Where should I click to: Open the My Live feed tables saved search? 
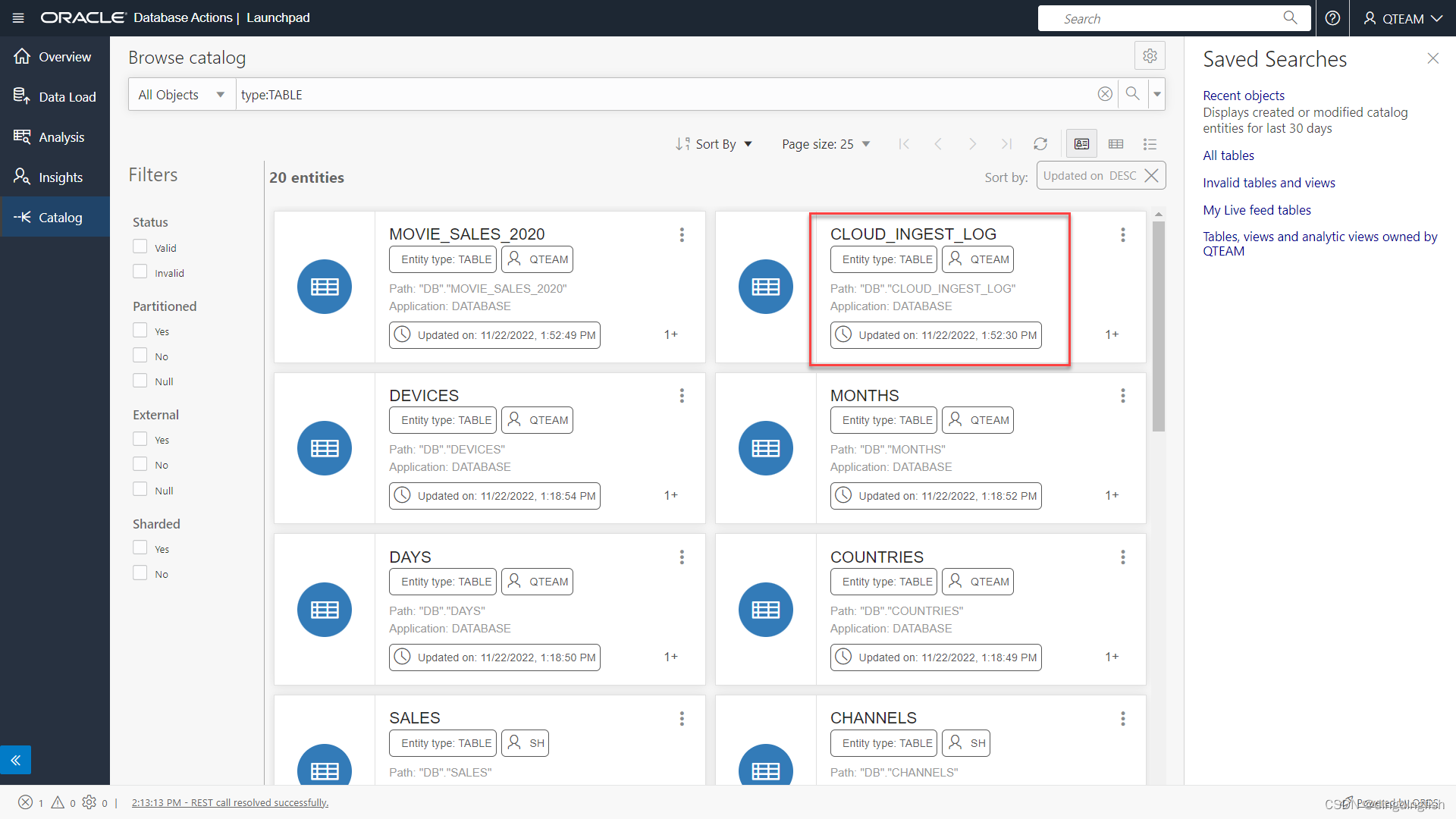[x=1257, y=209]
